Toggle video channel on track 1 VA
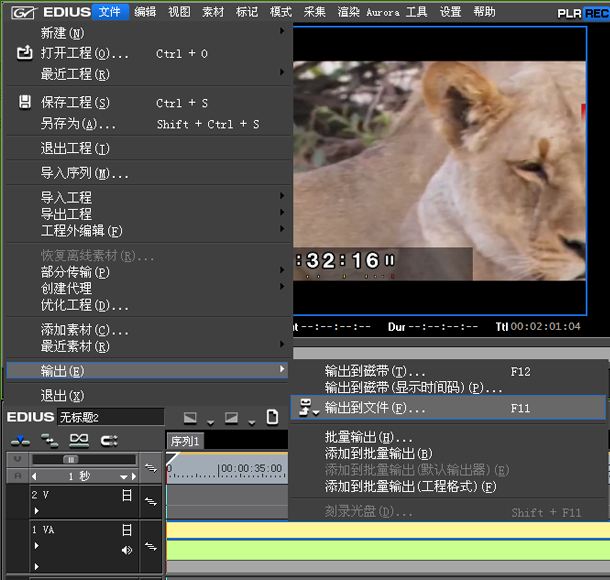610x580 pixels. click(126, 530)
